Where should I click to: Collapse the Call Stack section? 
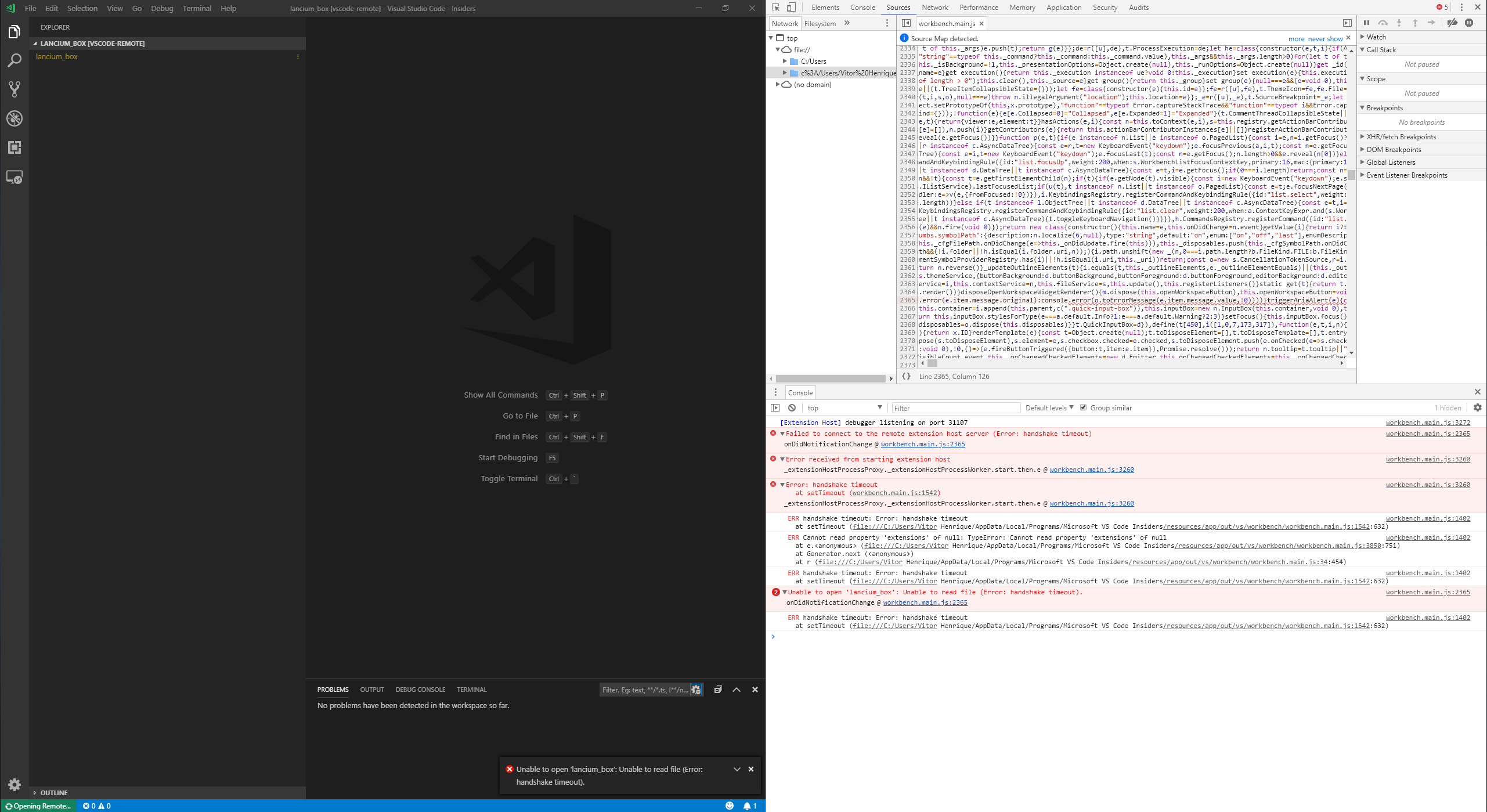pos(1380,49)
